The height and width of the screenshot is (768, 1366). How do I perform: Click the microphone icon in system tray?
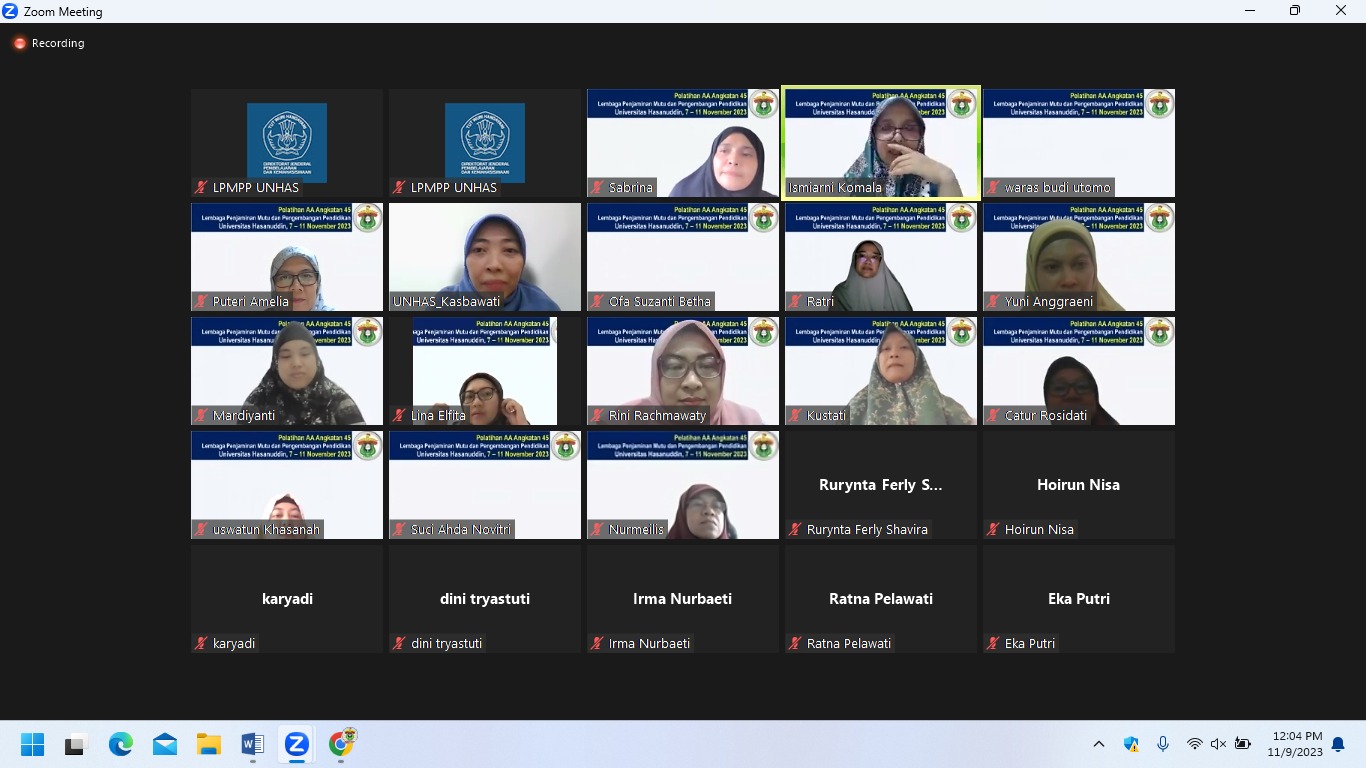coord(1162,744)
